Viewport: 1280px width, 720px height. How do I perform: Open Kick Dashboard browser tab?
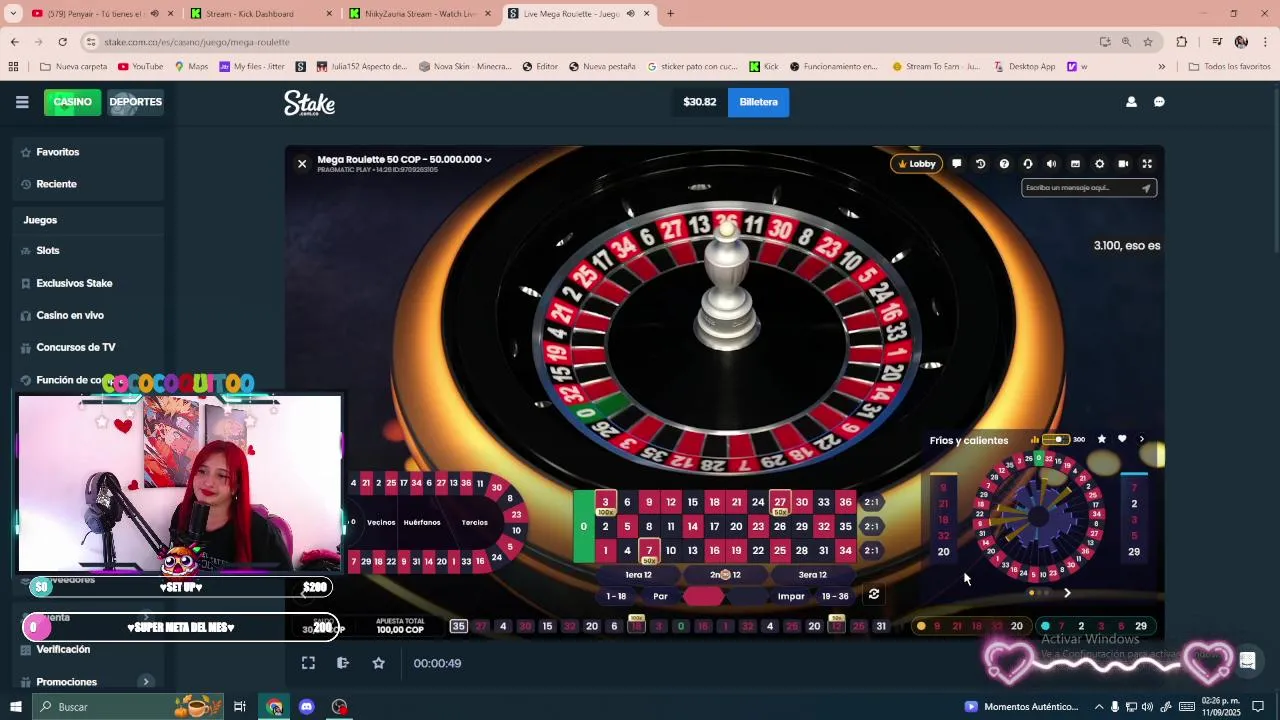click(261, 14)
